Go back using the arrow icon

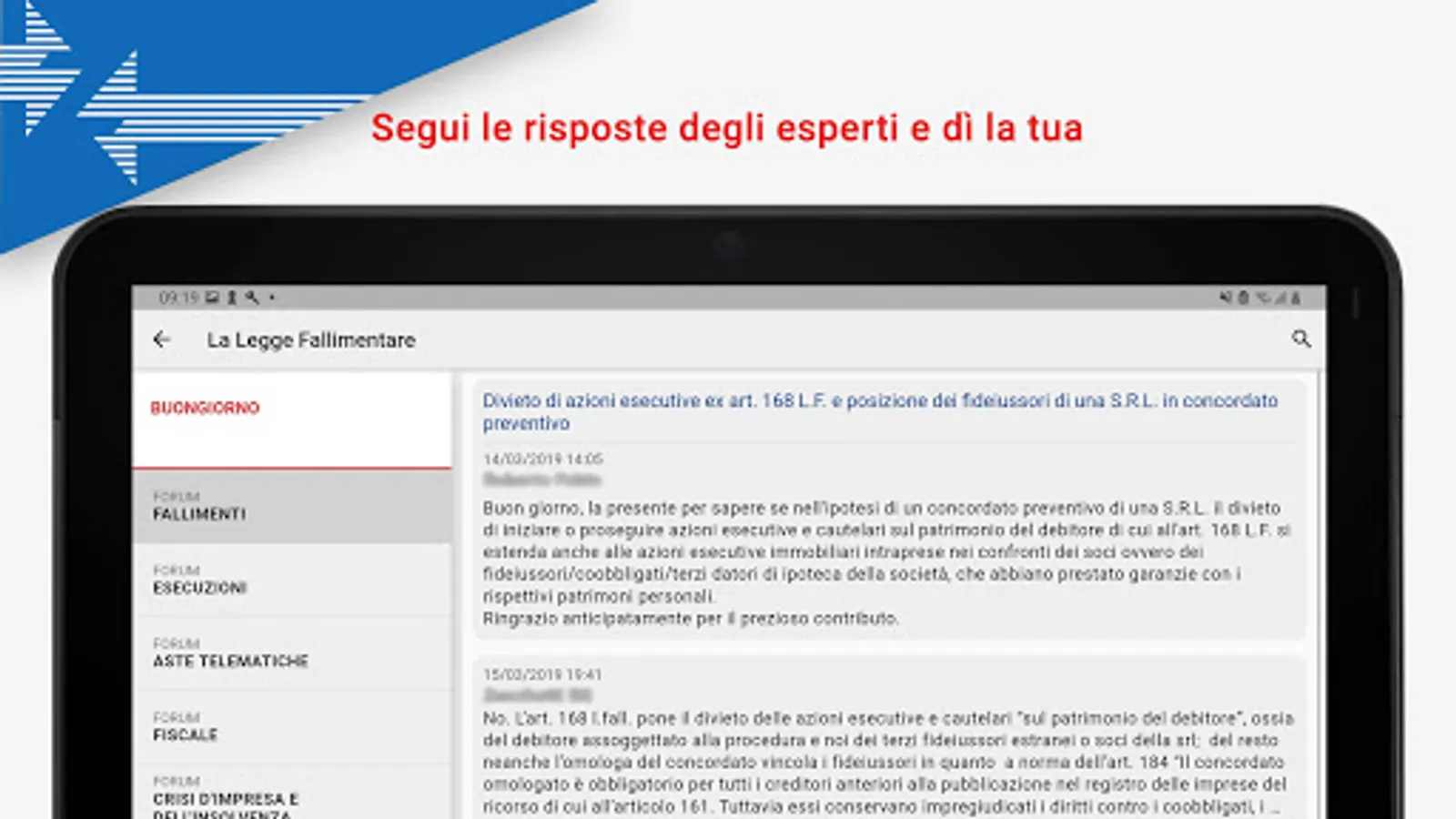click(x=162, y=339)
